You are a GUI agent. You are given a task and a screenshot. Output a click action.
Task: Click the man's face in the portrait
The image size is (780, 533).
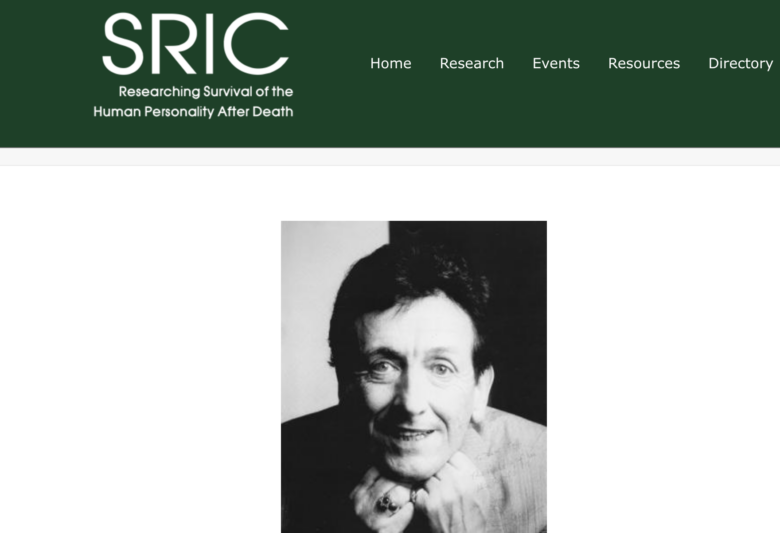click(x=417, y=388)
